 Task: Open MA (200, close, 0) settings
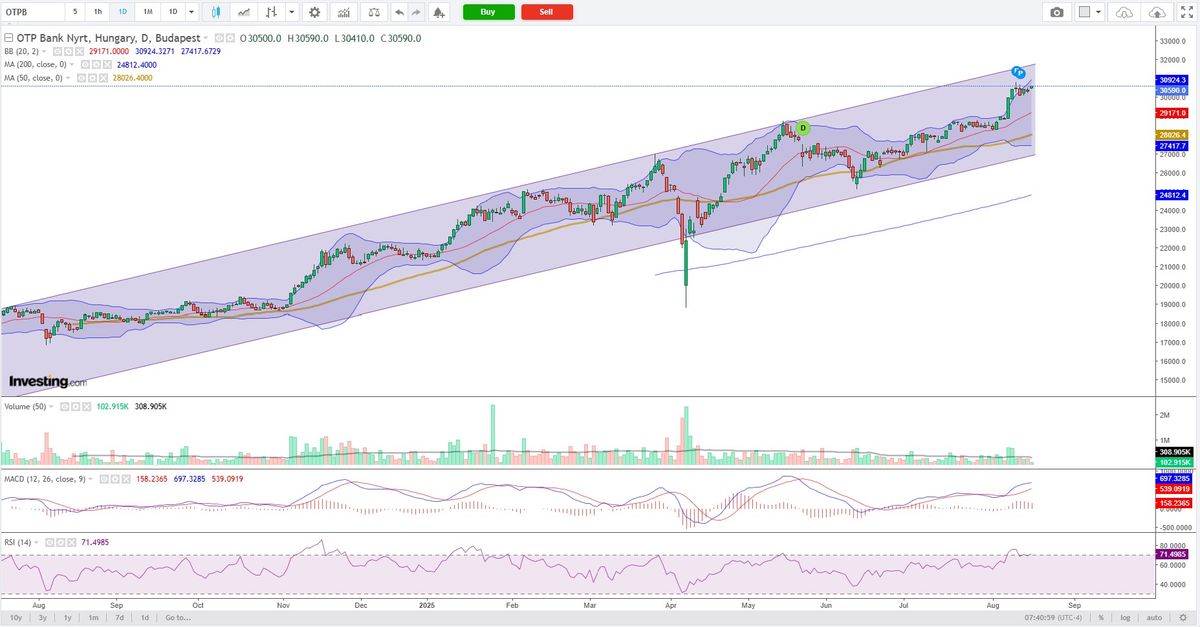coord(95,64)
